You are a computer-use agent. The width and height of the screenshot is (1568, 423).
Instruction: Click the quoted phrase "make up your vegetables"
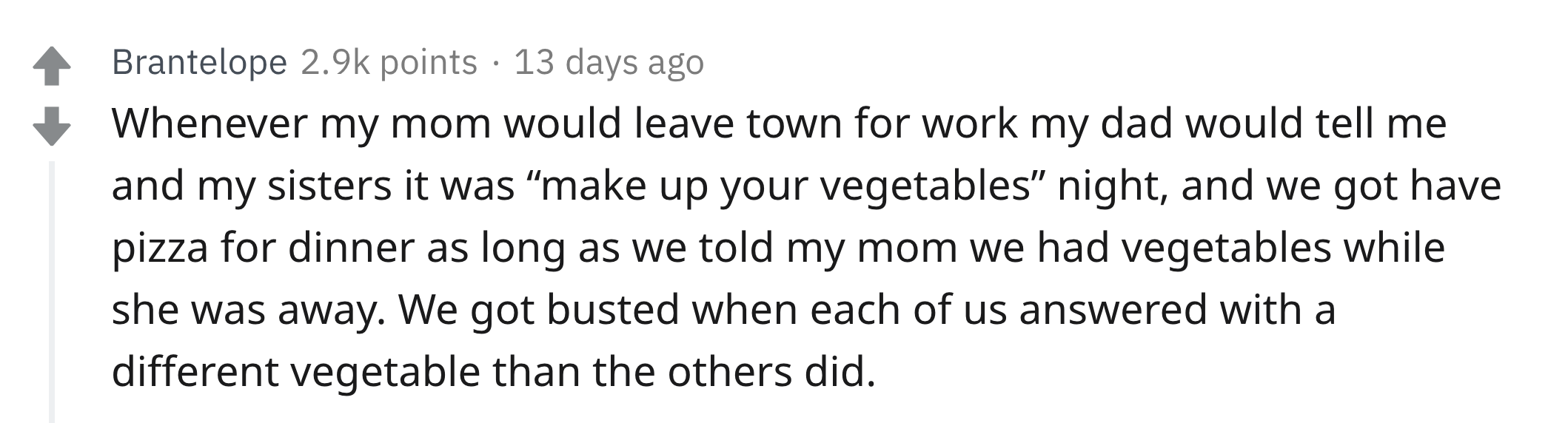tap(784, 185)
